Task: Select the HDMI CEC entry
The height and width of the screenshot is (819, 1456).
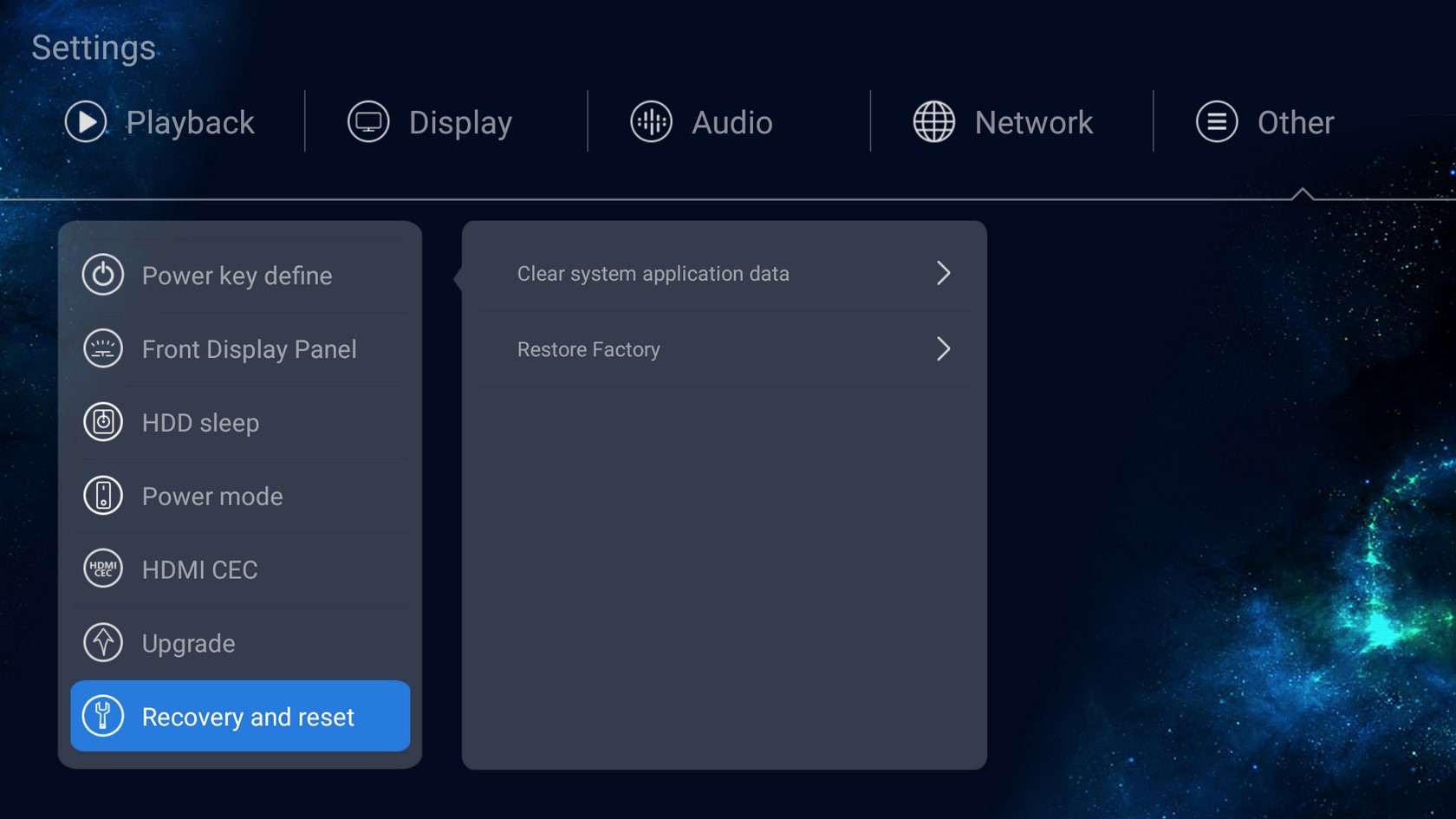Action: pos(240,569)
